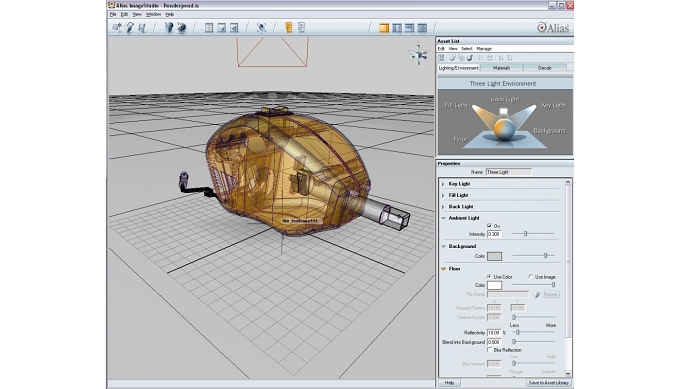Image resolution: width=680 pixels, height=389 pixels.
Task: Click the view orientation axis gizmo
Action: (418, 55)
